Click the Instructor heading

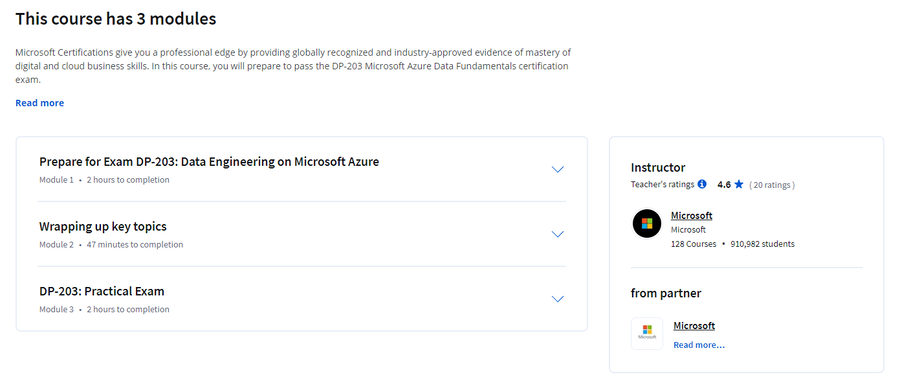pyautogui.click(x=658, y=168)
